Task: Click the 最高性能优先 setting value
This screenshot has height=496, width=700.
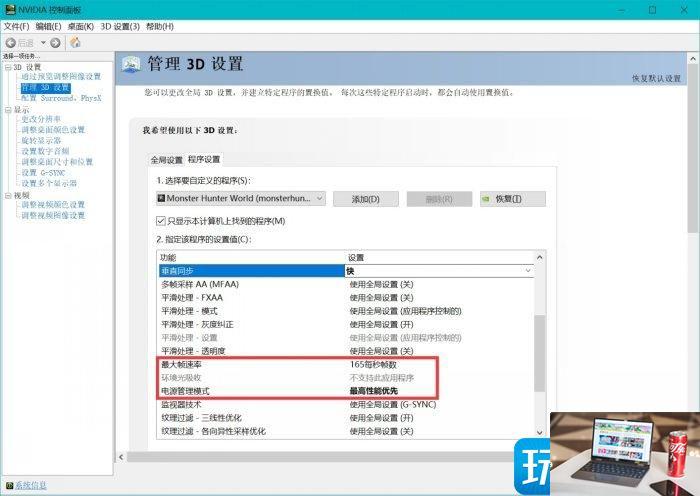Action: click(x=374, y=391)
